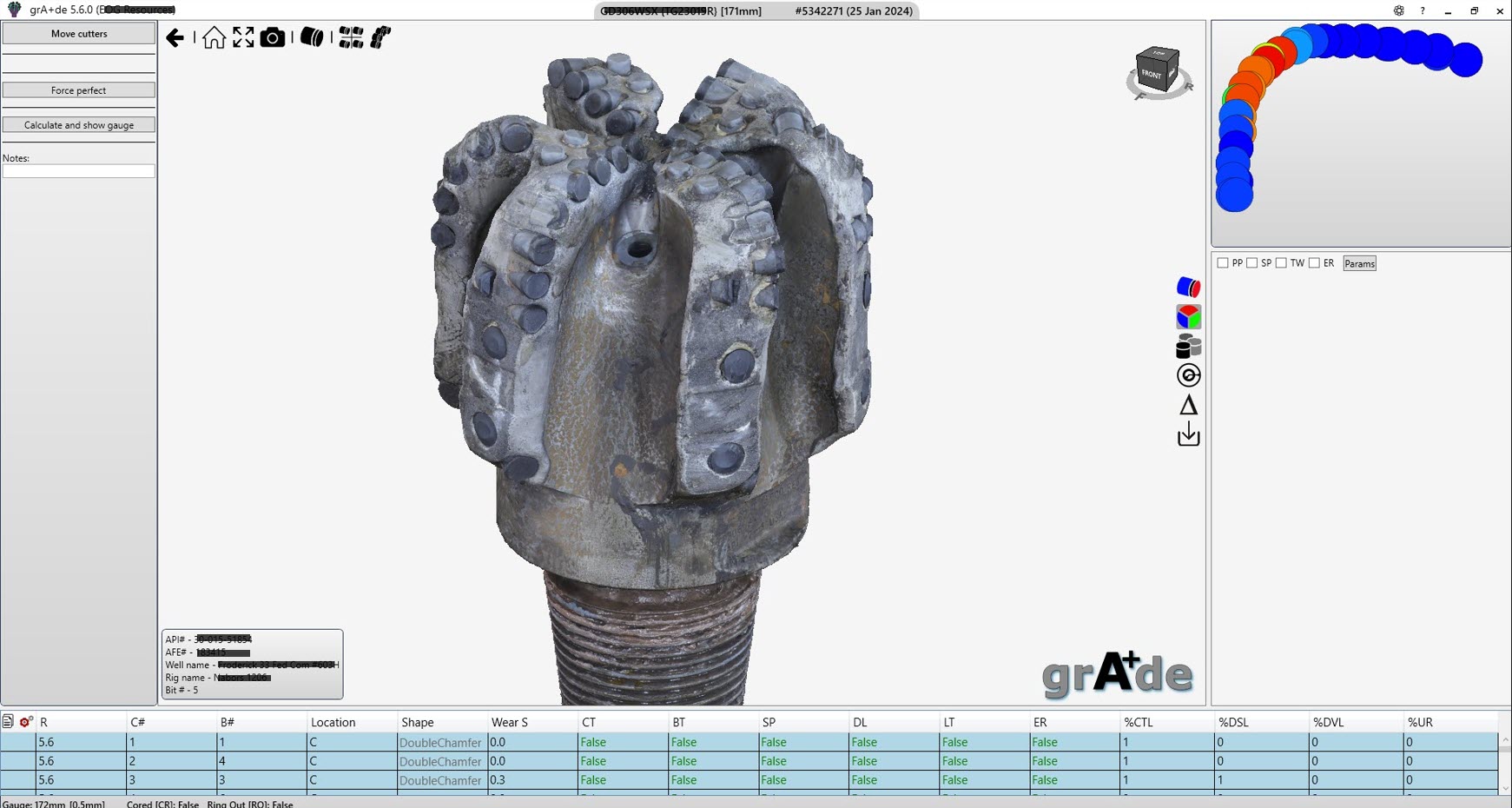Click the concentric circles icon

pos(1188,375)
